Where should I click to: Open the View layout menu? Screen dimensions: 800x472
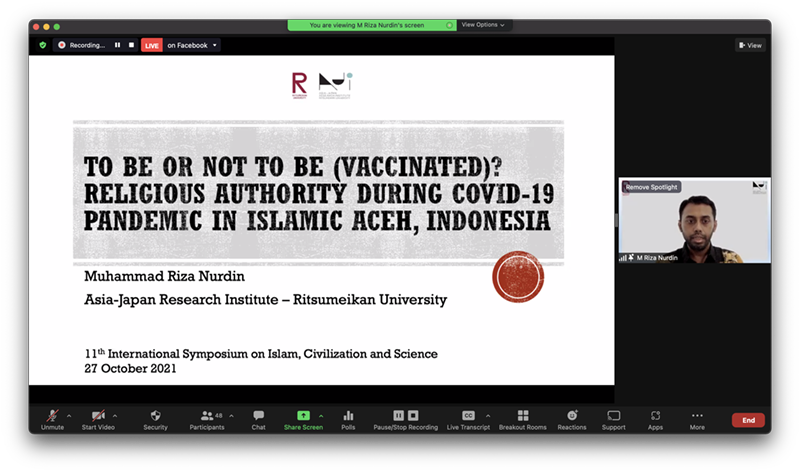click(x=750, y=45)
